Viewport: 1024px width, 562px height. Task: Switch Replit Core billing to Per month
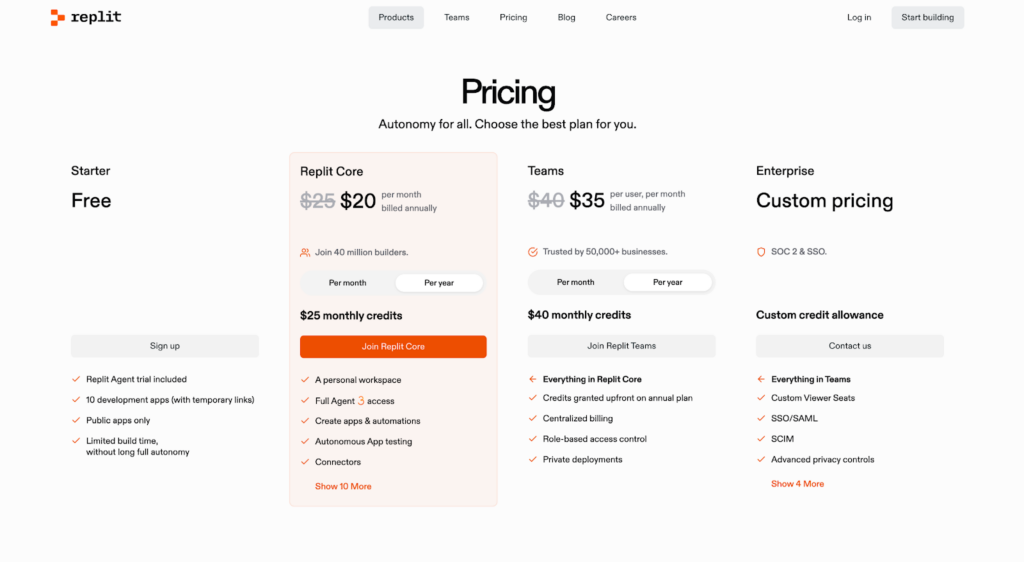pyautogui.click(x=347, y=283)
